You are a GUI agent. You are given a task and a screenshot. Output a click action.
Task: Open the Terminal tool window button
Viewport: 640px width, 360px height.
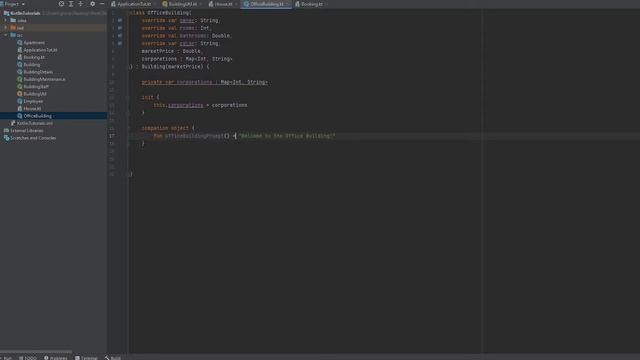tap(87, 358)
